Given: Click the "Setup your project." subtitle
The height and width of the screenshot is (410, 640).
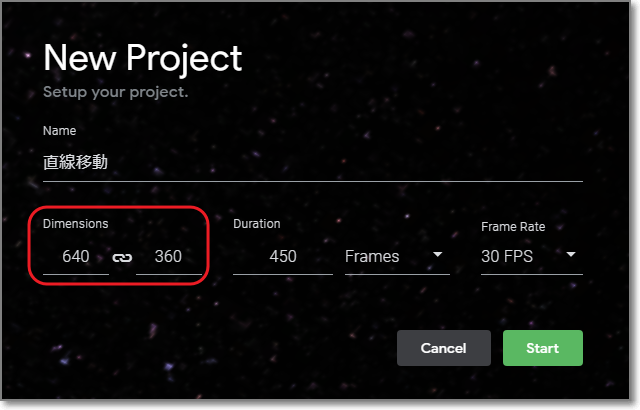Looking at the screenshot, I should coord(116,92).
